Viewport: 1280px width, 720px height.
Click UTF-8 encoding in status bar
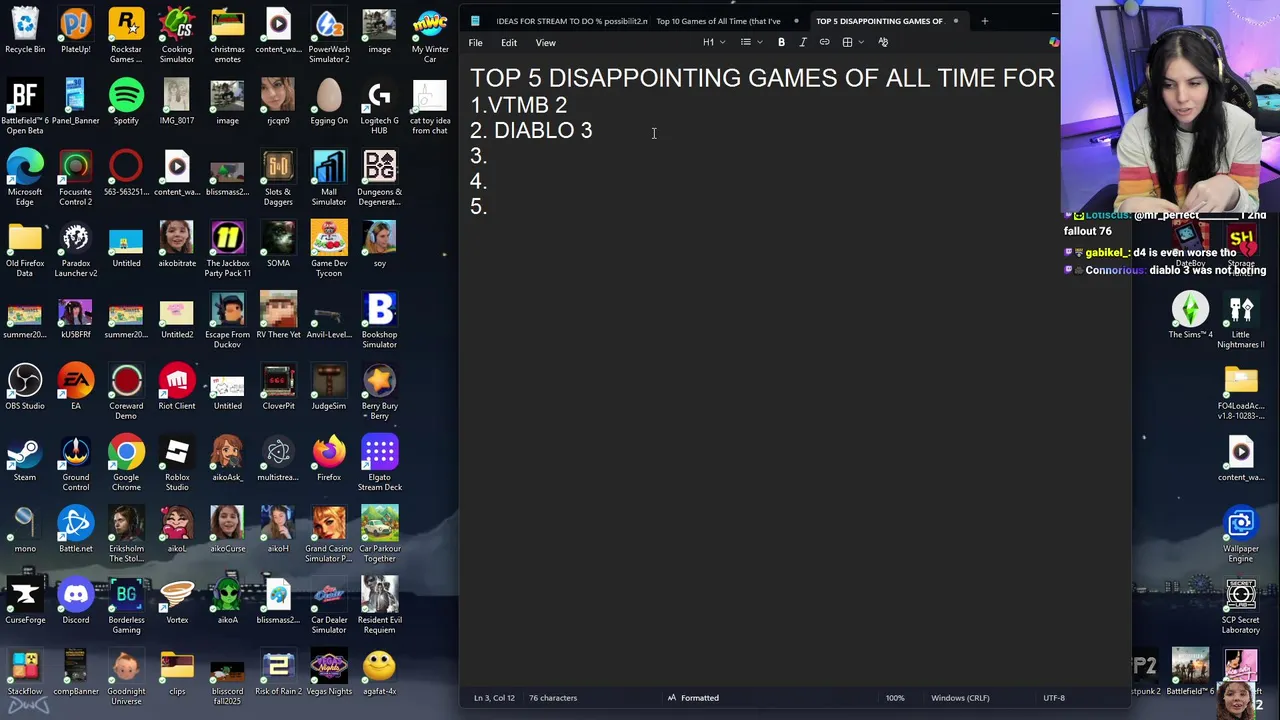1054,698
